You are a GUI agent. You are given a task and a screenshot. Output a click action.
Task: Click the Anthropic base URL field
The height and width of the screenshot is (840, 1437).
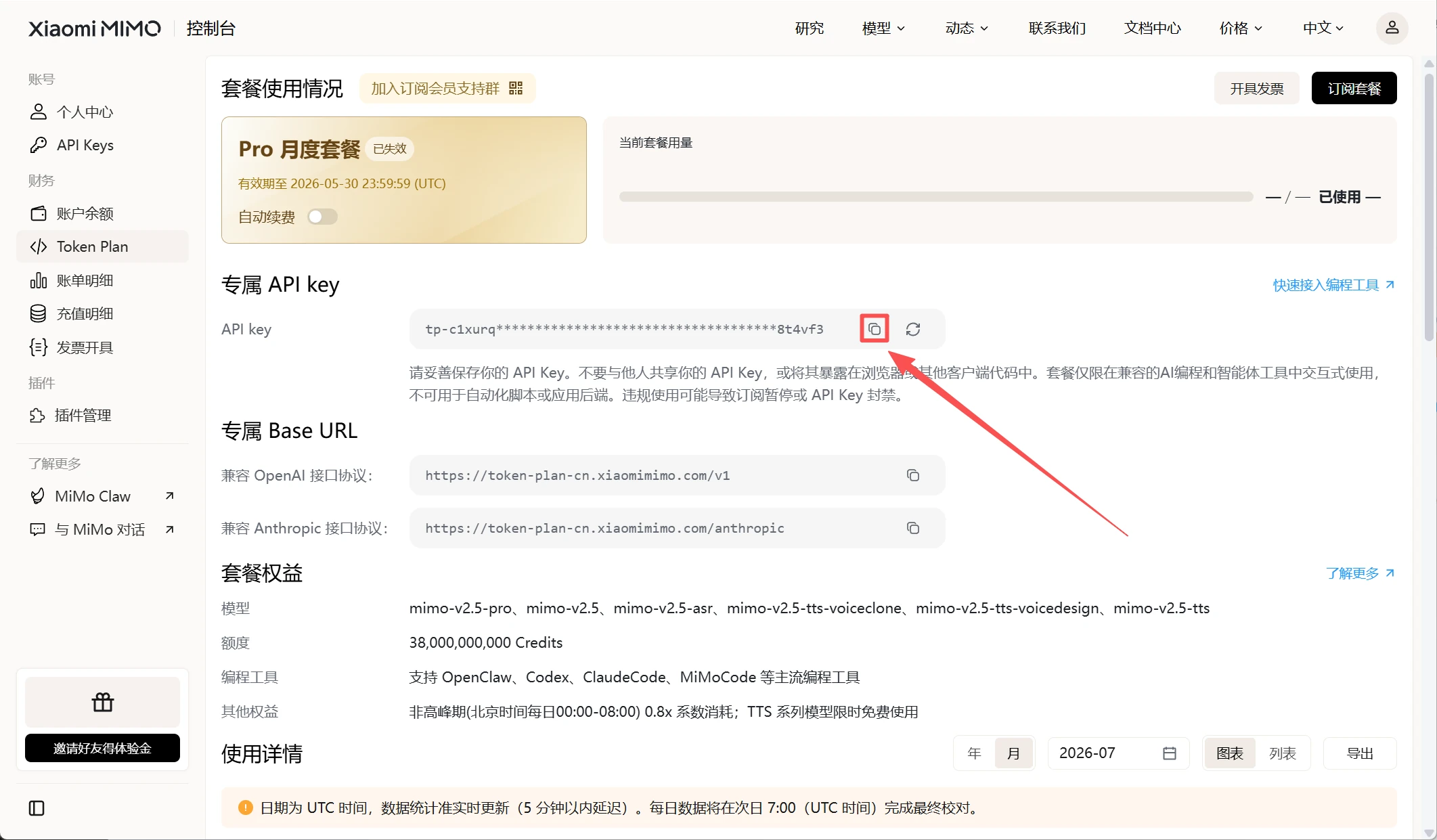click(x=677, y=528)
